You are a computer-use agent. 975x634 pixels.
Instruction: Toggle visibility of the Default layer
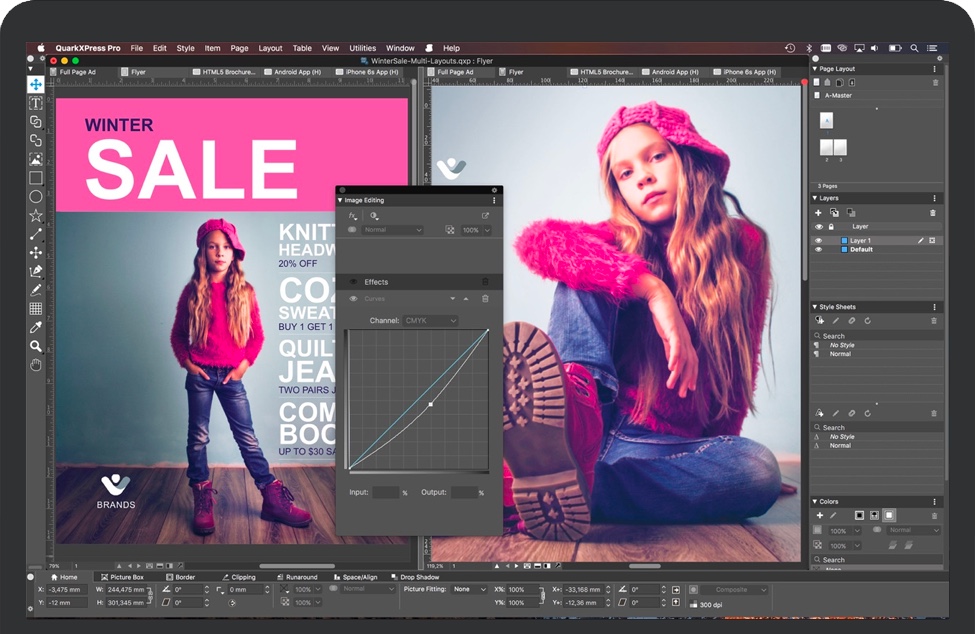[x=818, y=250]
